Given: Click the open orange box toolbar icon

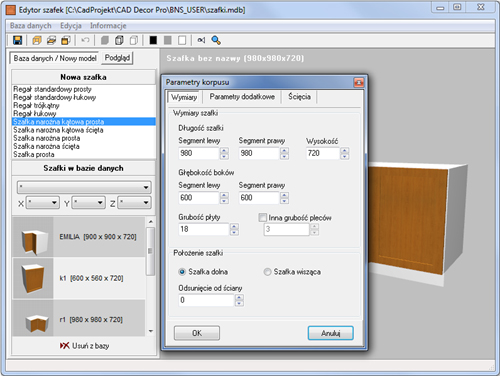Looking at the screenshot, I should [x=51, y=40].
